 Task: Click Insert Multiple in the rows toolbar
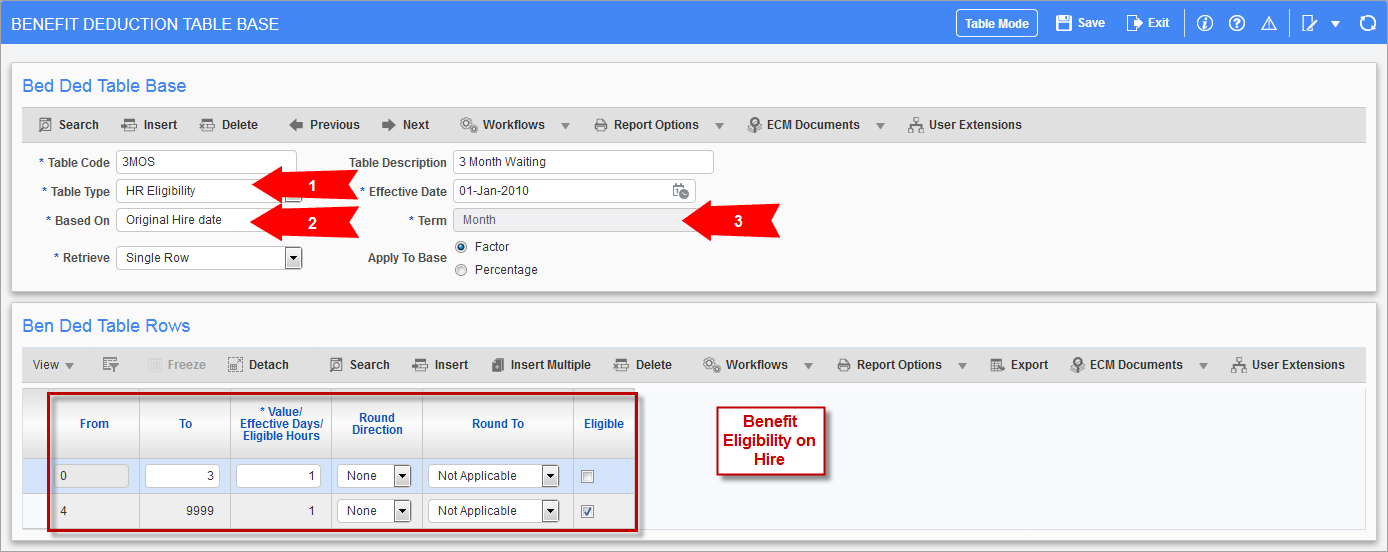(x=541, y=365)
